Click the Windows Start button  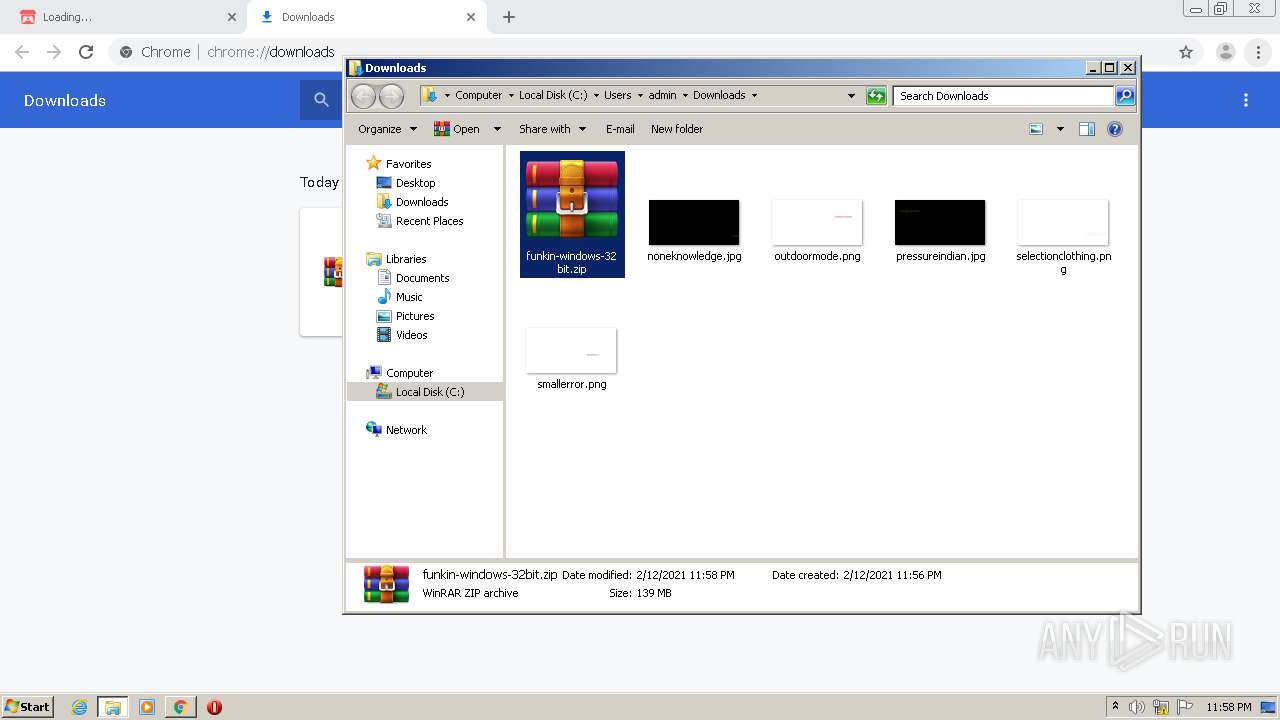(28, 706)
